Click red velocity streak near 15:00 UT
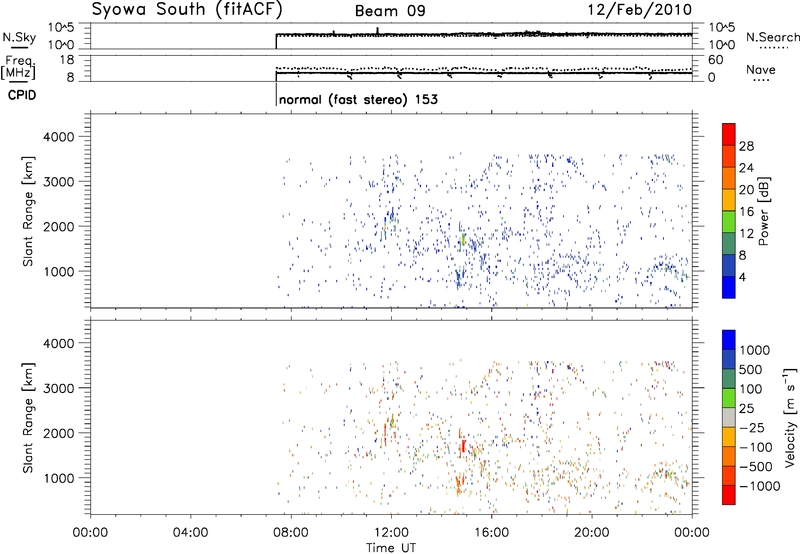 pos(463,447)
